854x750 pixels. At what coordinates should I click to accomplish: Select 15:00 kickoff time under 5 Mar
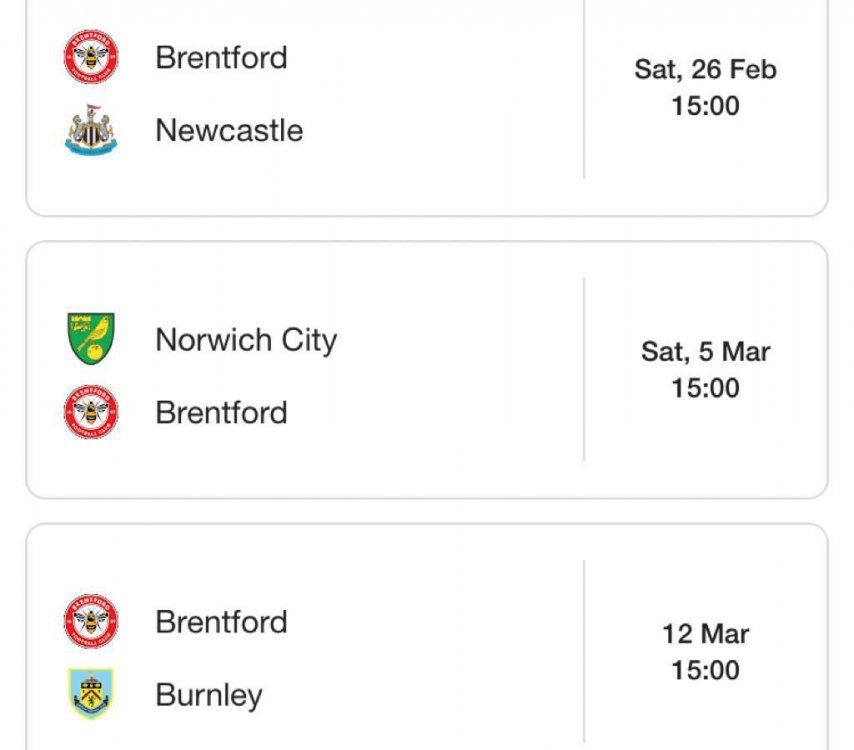coord(705,387)
